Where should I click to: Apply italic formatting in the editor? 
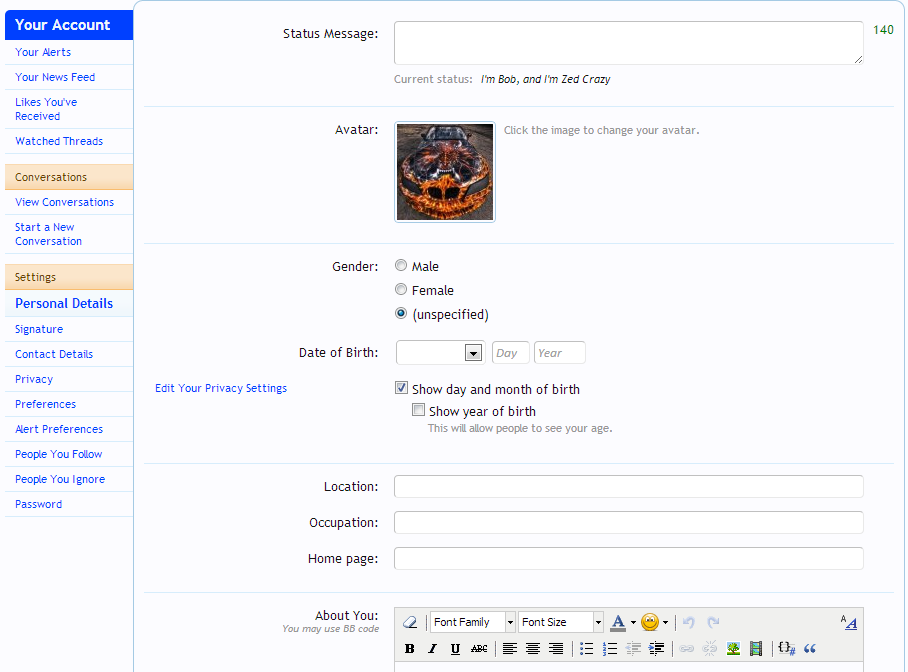click(x=432, y=649)
